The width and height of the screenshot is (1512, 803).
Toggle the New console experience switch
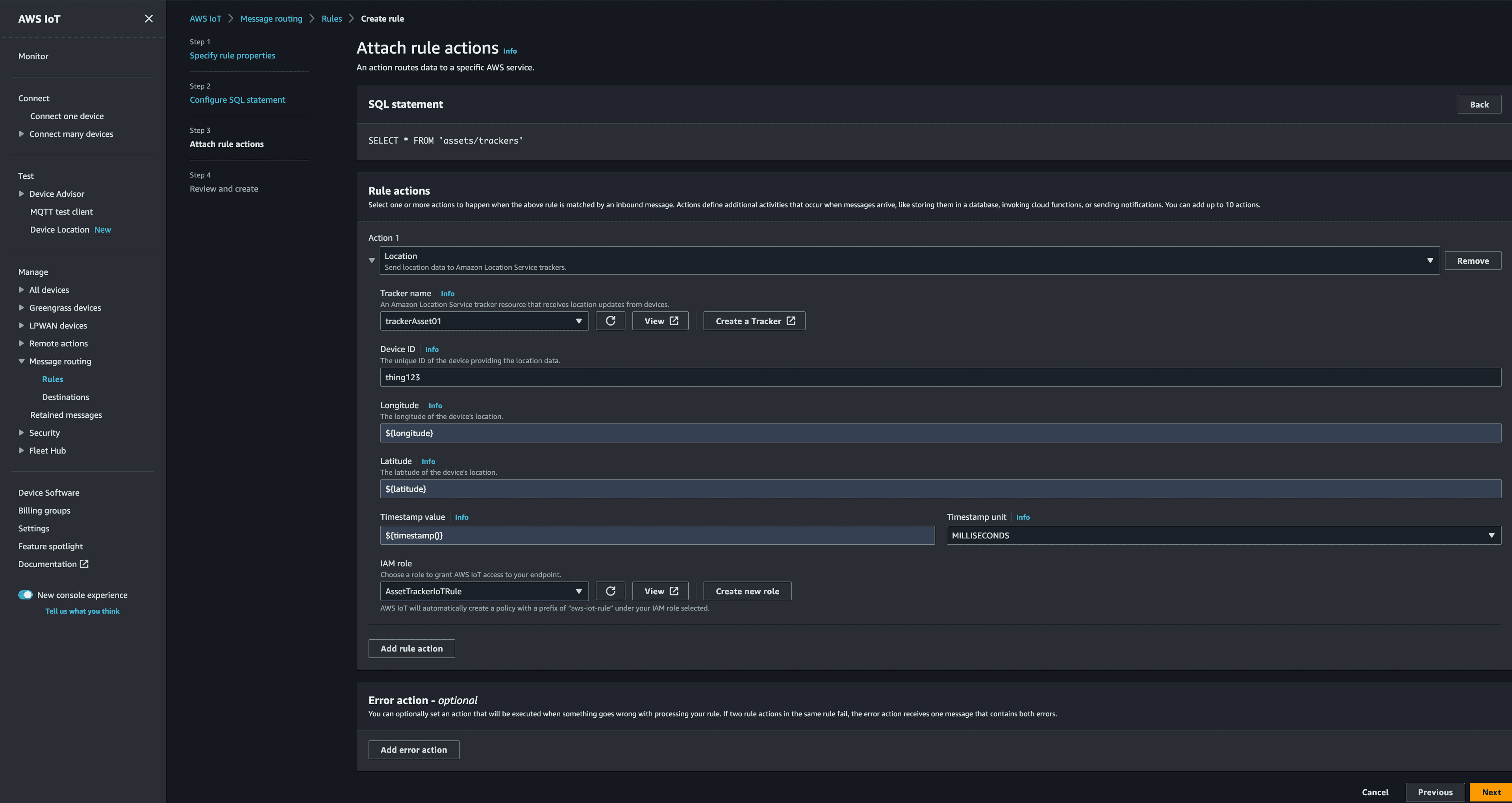click(25, 595)
